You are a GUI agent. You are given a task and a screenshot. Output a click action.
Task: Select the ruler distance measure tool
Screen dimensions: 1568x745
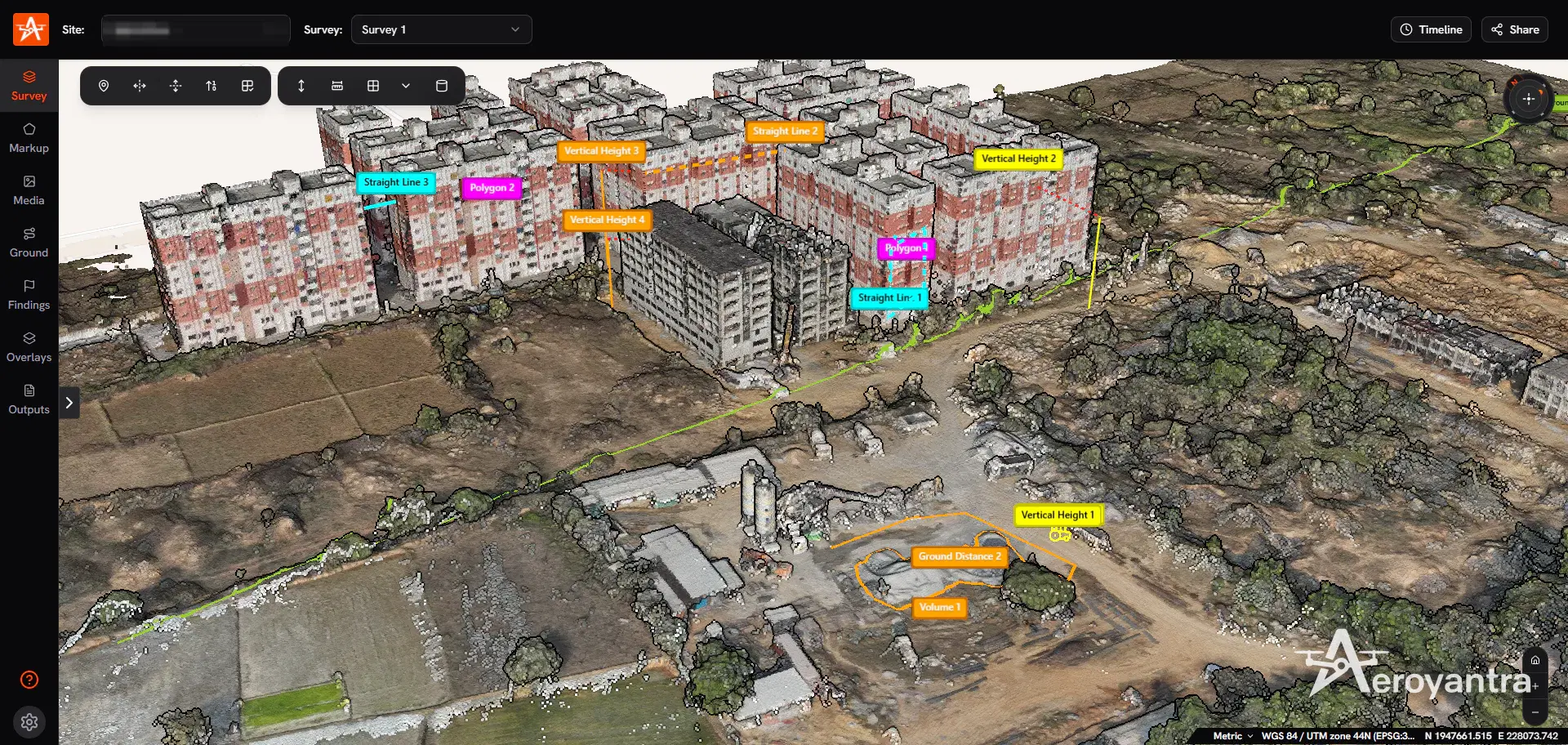point(337,86)
